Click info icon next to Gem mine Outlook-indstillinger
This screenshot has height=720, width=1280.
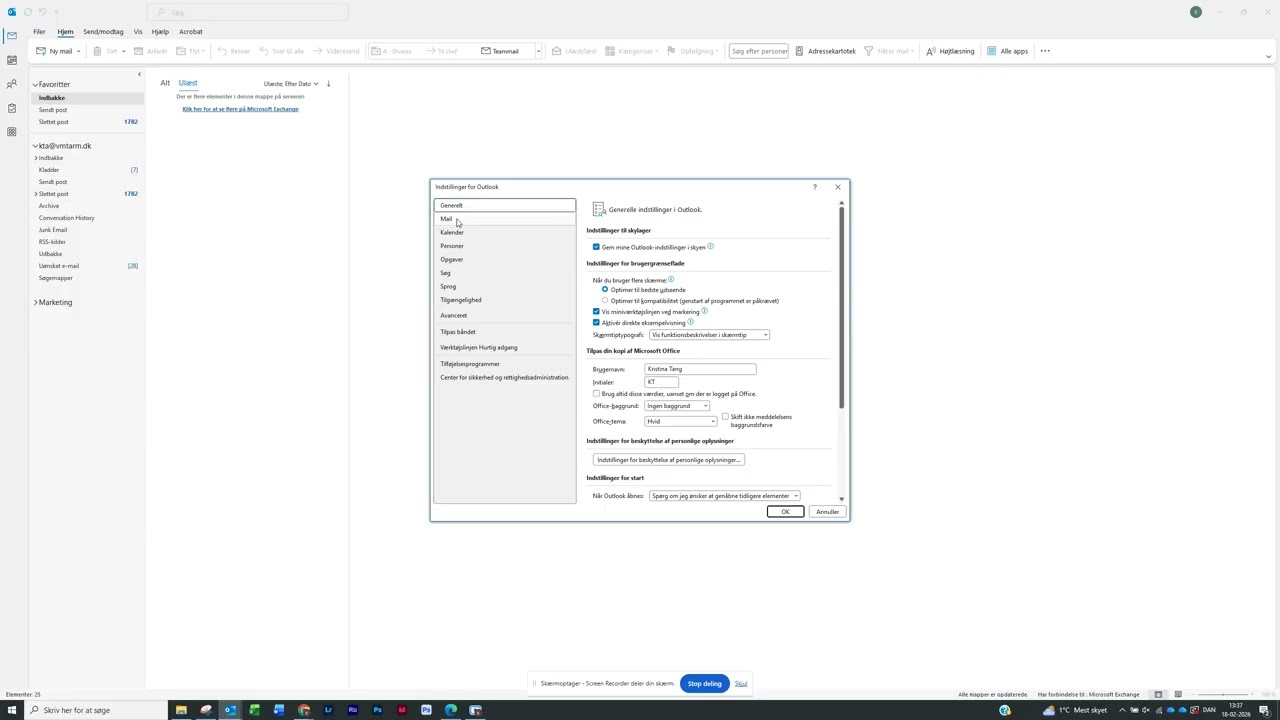pyautogui.click(x=711, y=246)
